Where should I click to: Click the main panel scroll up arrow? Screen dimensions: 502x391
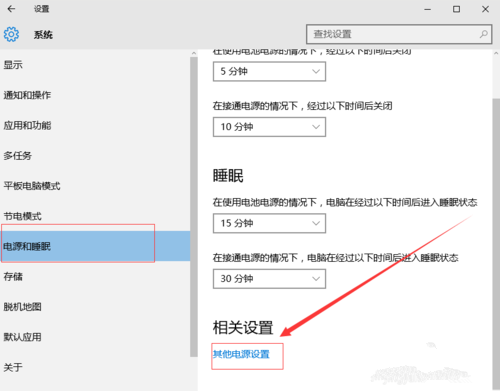pos(496,53)
